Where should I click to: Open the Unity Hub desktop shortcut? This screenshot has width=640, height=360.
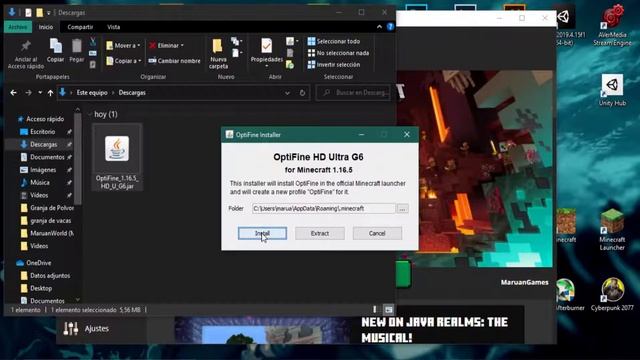point(612,90)
